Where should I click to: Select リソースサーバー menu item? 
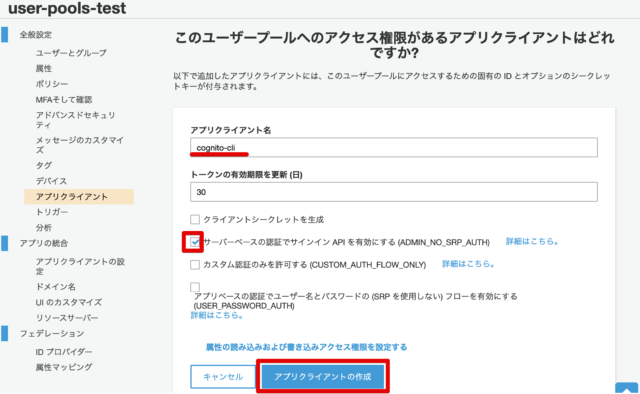67,318
